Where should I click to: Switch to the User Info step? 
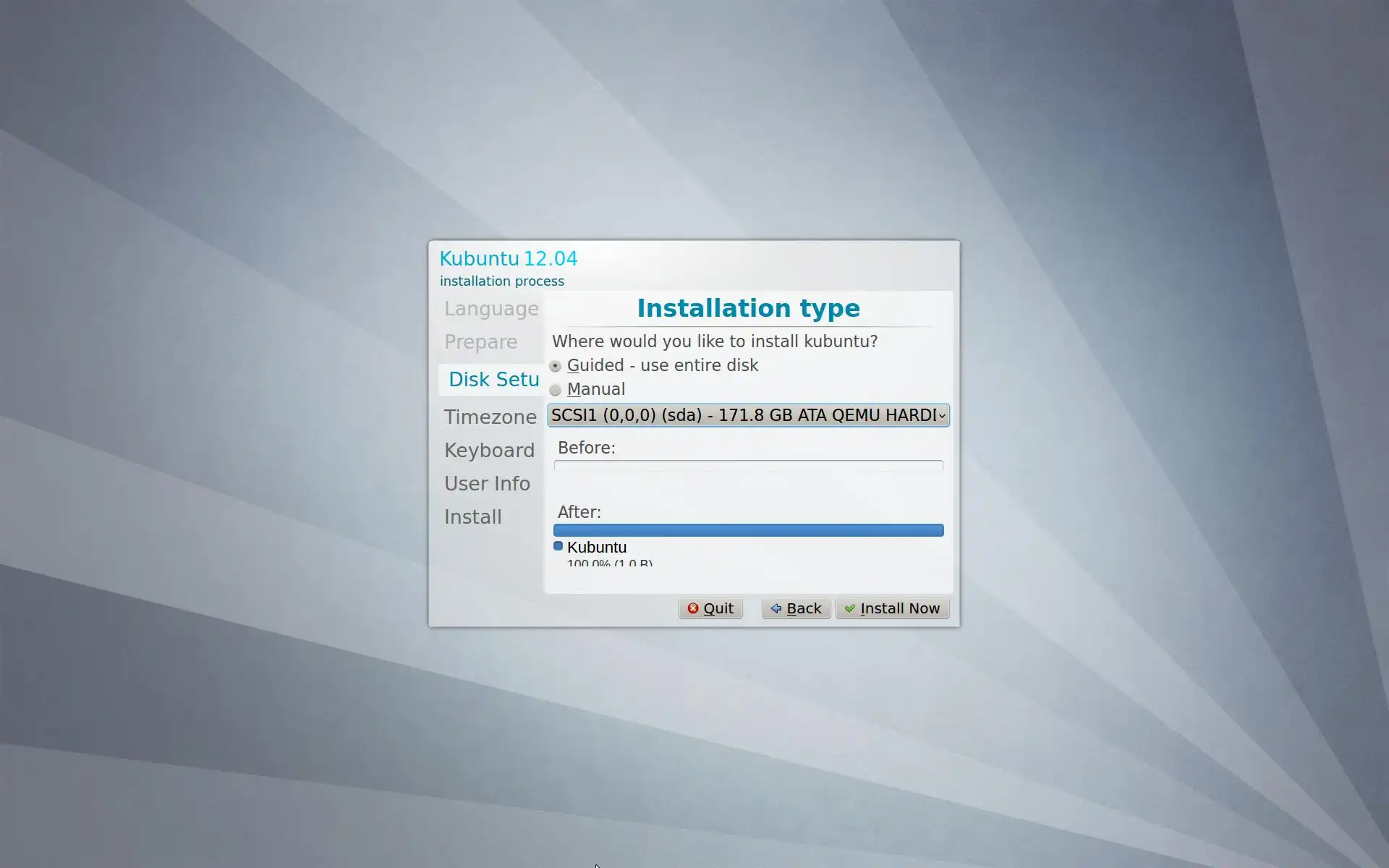487,484
